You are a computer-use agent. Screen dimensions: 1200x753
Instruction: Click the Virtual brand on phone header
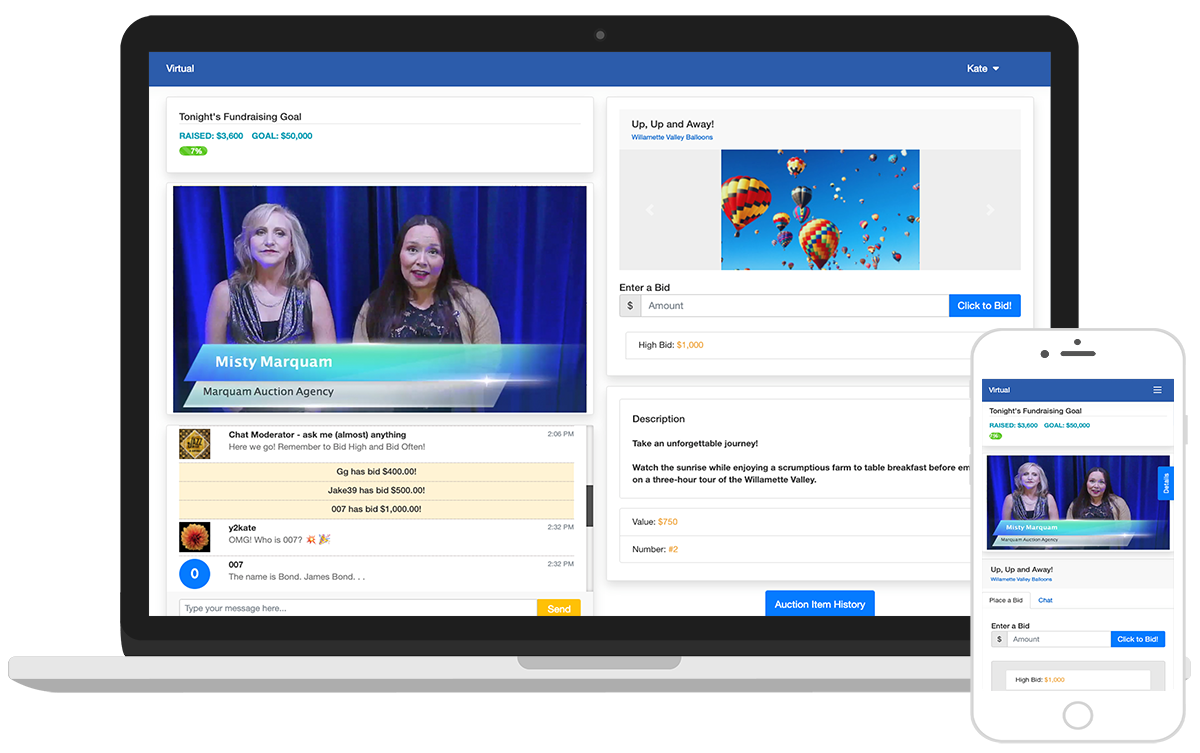(999, 390)
